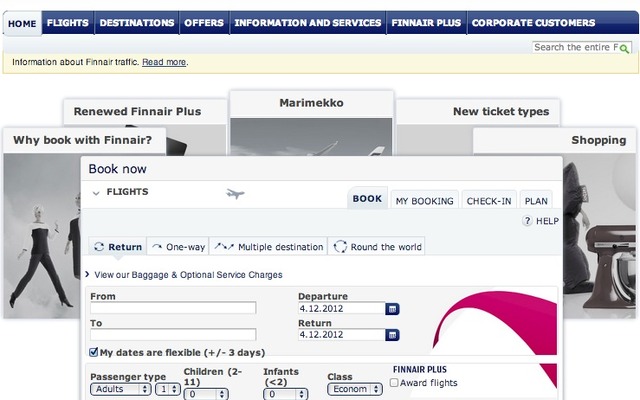Viewport: 640px width, 400px height.
Task: Click the search magnifier icon
Action: 624,49
